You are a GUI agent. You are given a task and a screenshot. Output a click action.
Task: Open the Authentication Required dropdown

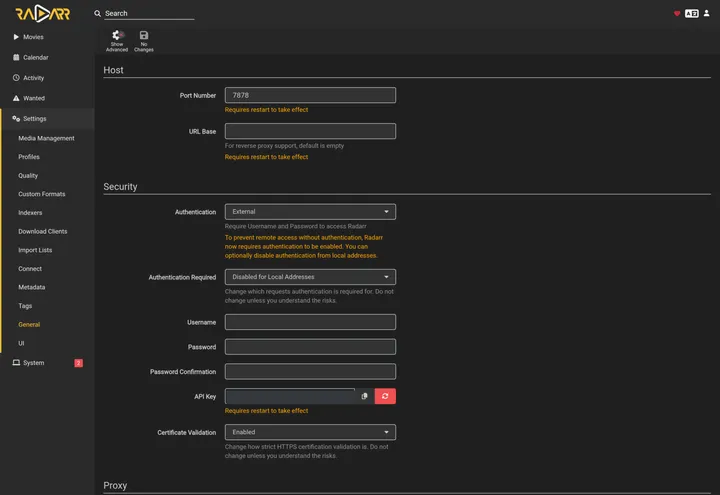point(310,277)
